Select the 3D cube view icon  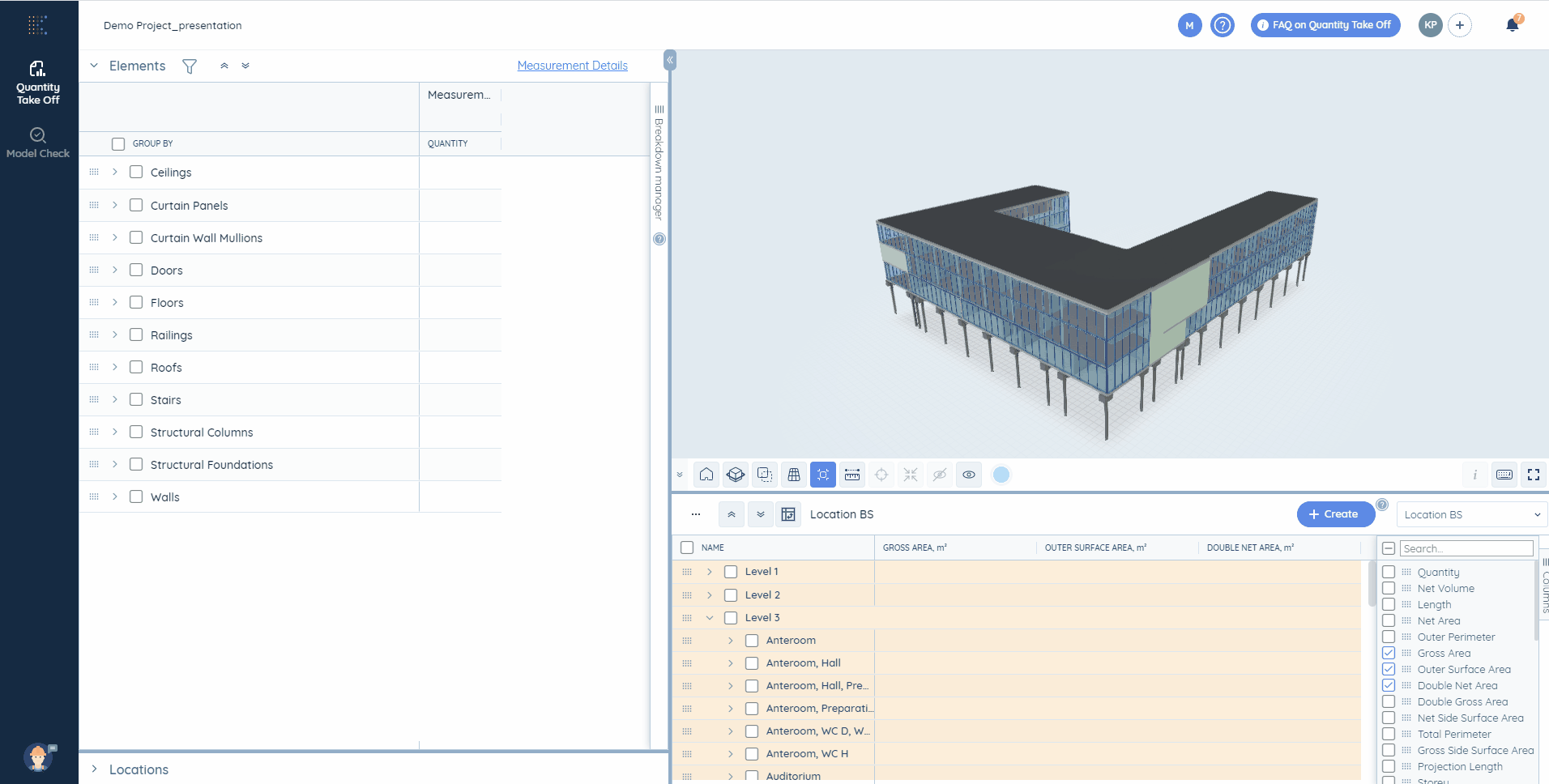coord(736,475)
